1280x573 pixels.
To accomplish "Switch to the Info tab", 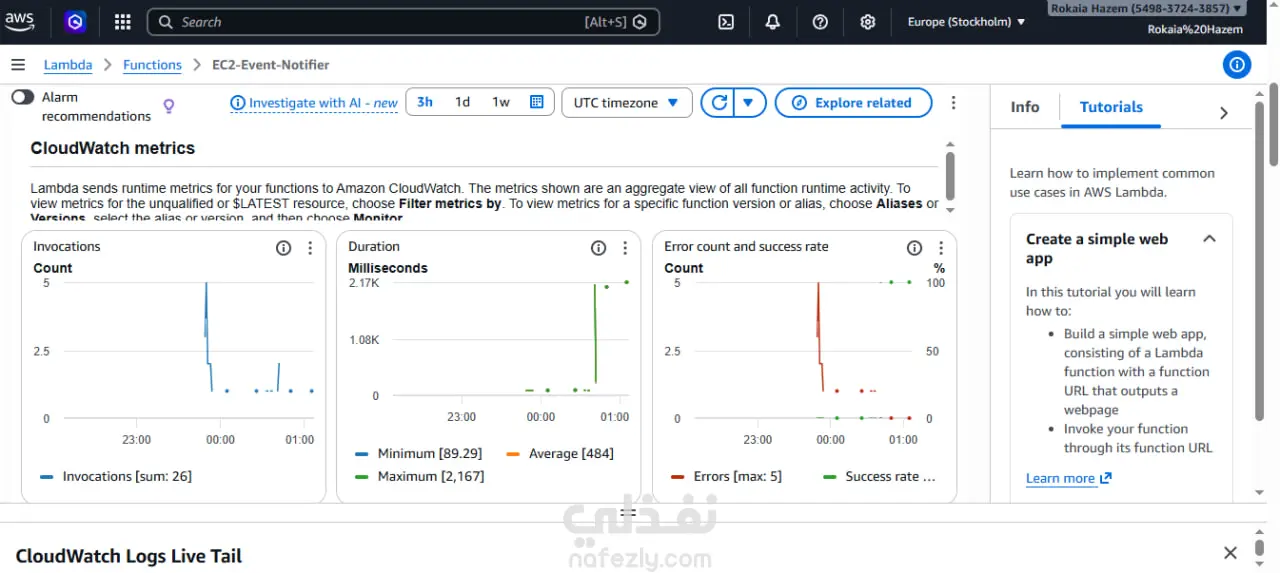I will click(x=1025, y=107).
